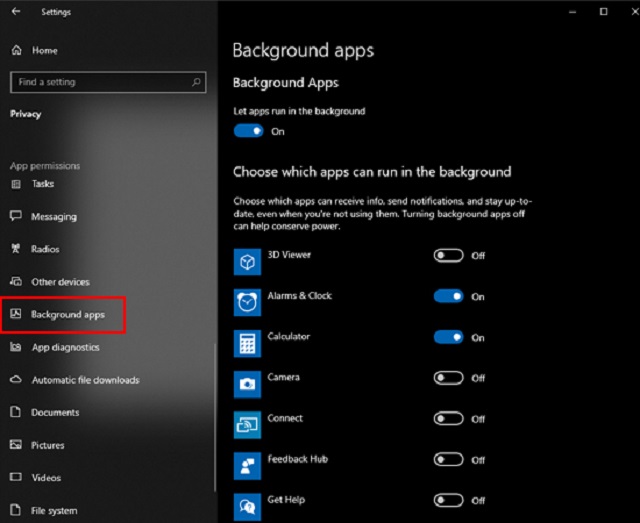
Task: Click the 3D Viewer app name
Action: tap(289, 255)
